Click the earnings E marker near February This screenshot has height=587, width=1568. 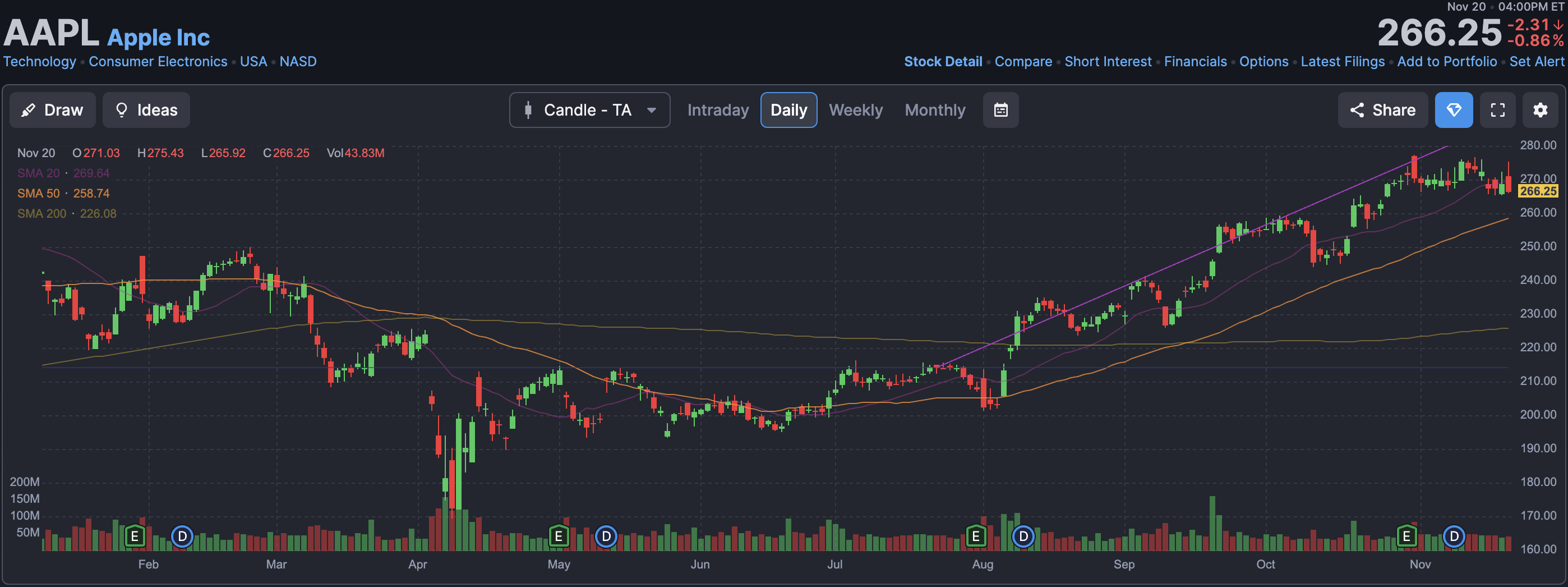(135, 536)
